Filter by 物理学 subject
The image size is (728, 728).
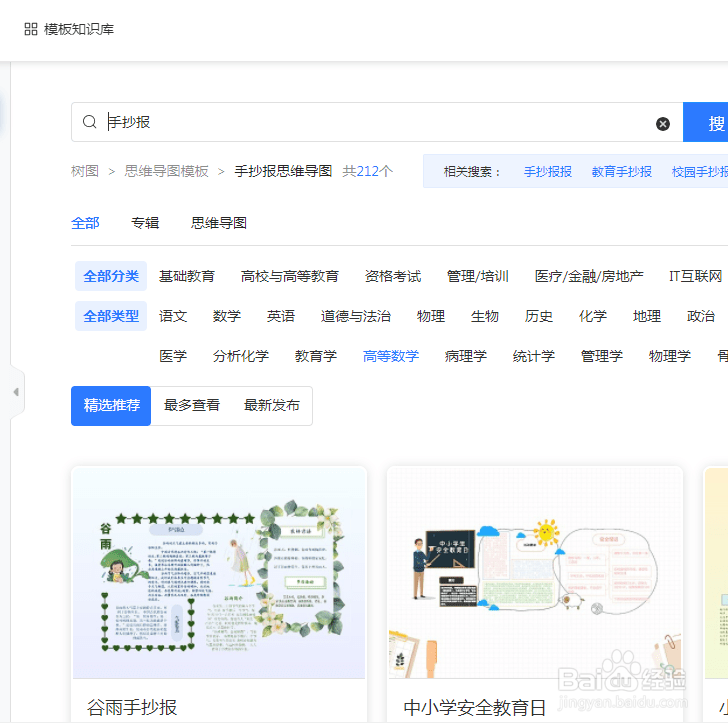point(670,356)
